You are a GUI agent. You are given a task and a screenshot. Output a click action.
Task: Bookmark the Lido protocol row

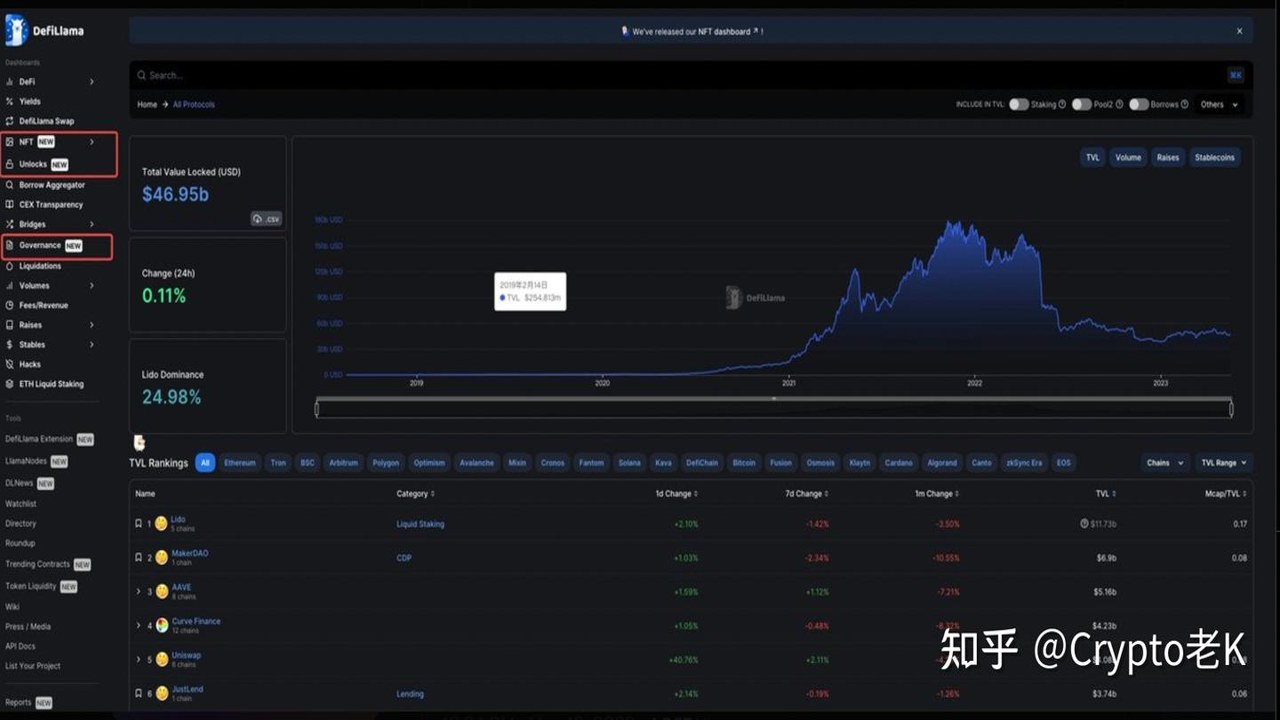point(139,523)
